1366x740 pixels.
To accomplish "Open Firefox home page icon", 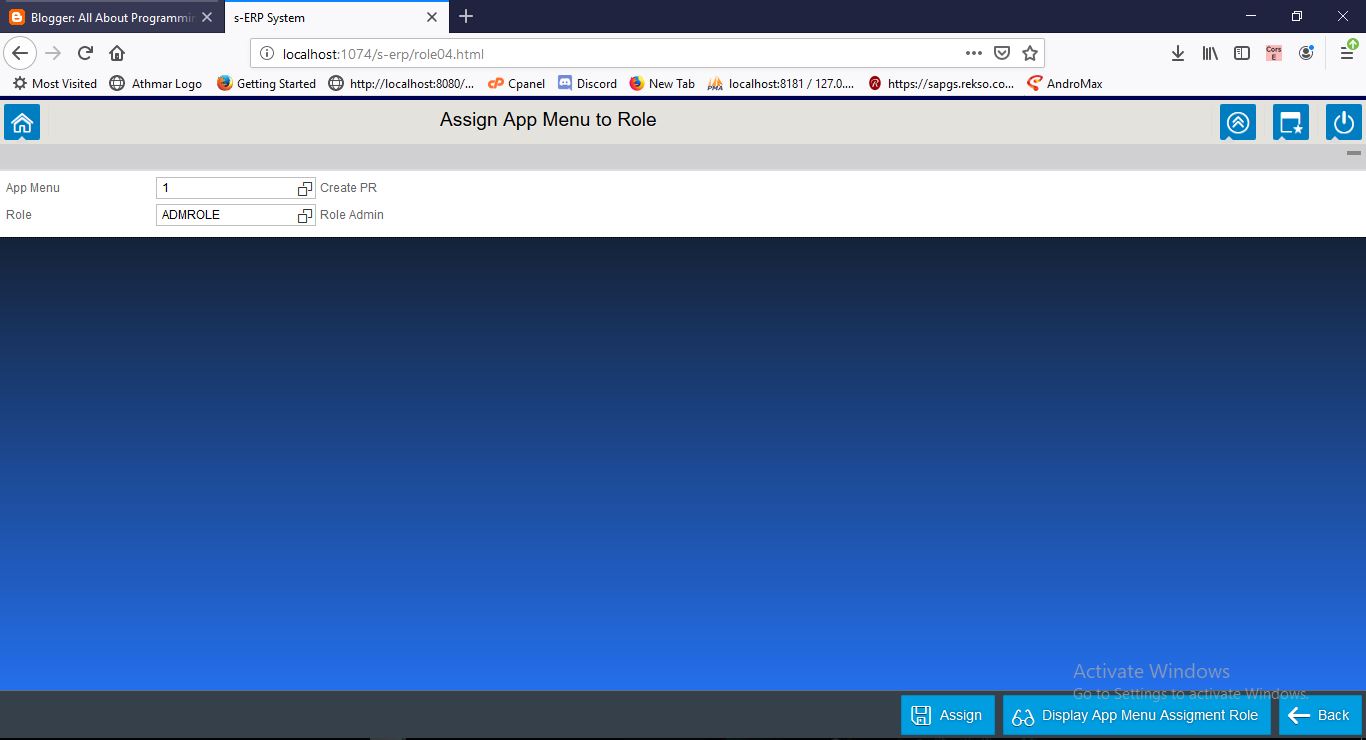I will [x=117, y=53].
